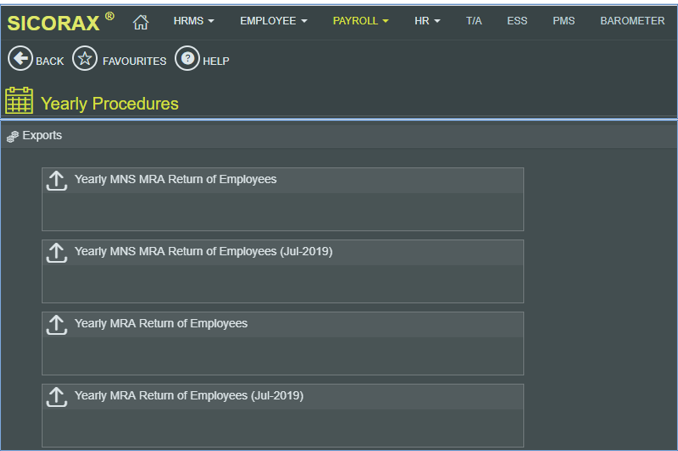Go to the T/A menu item
The width and height of the screenshot is (678, 451).
coord(473,21)
